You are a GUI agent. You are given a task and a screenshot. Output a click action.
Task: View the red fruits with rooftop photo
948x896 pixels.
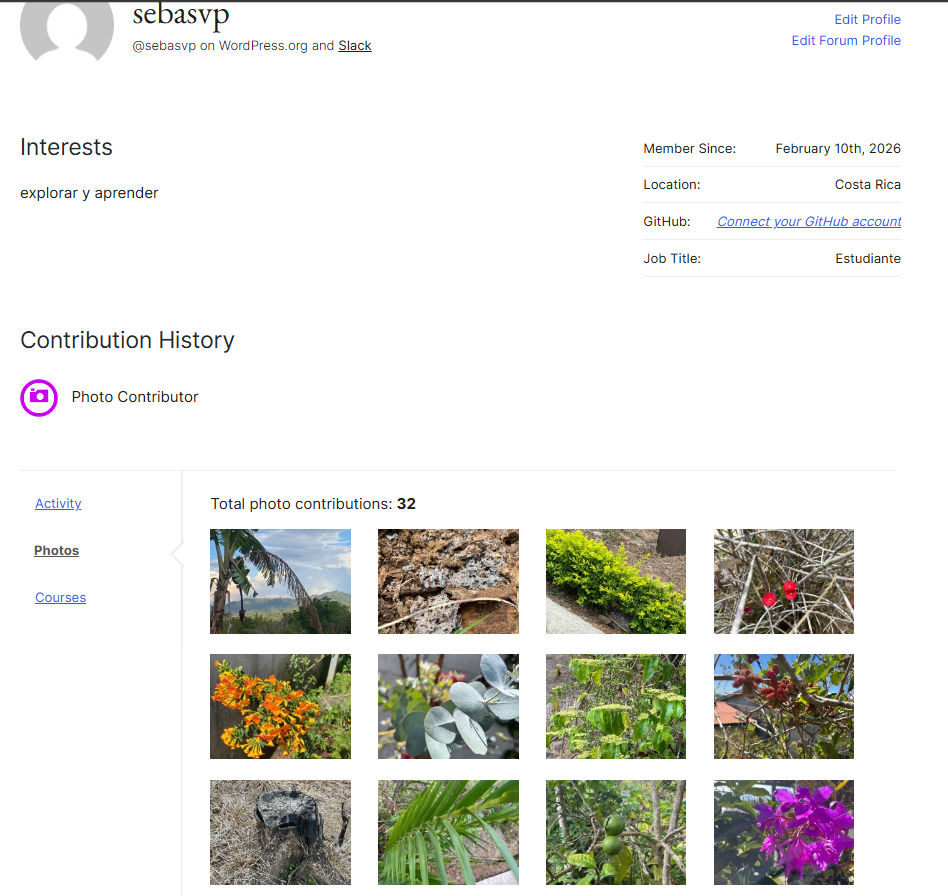(783, 706)
